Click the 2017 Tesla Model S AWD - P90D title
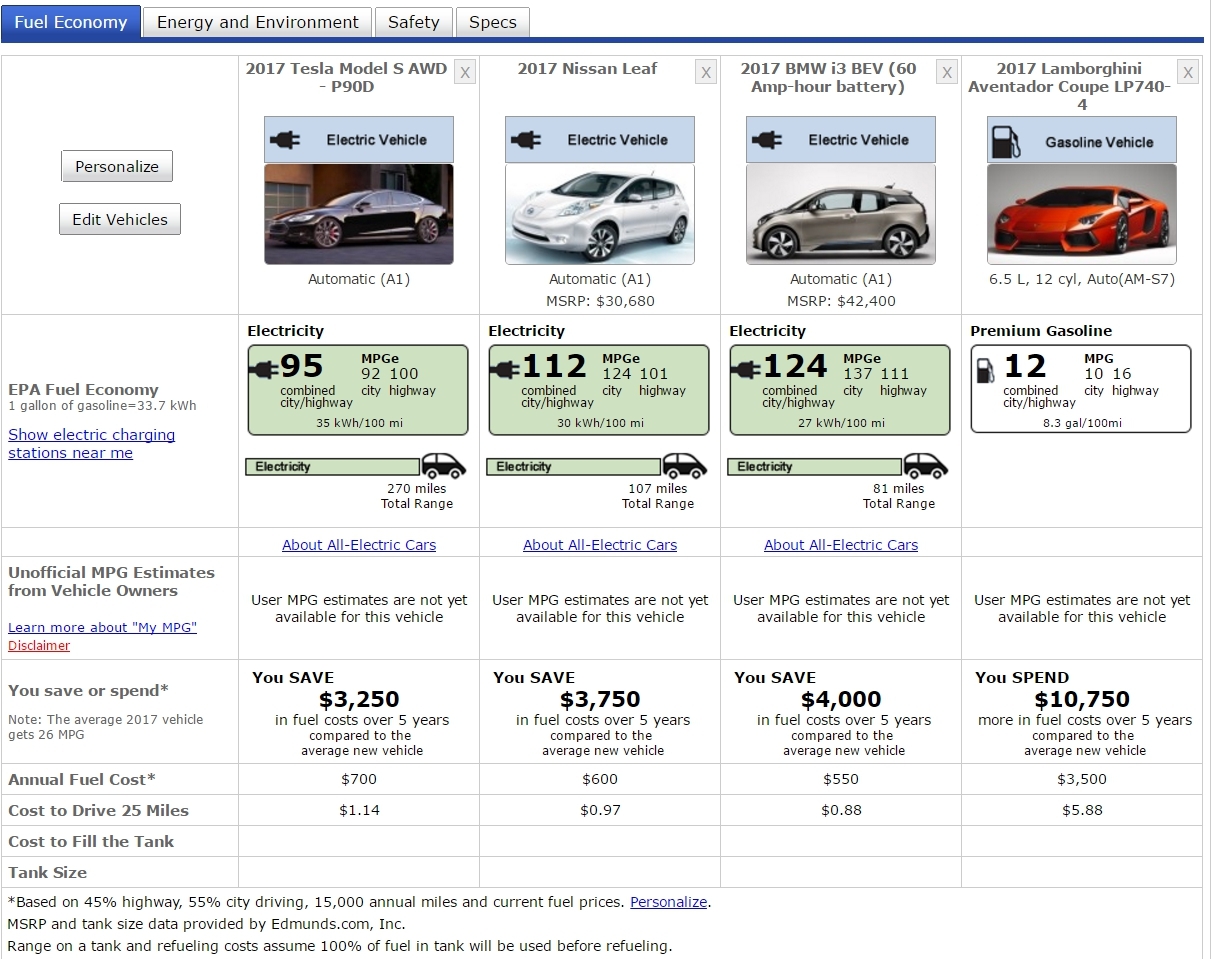 346,78
